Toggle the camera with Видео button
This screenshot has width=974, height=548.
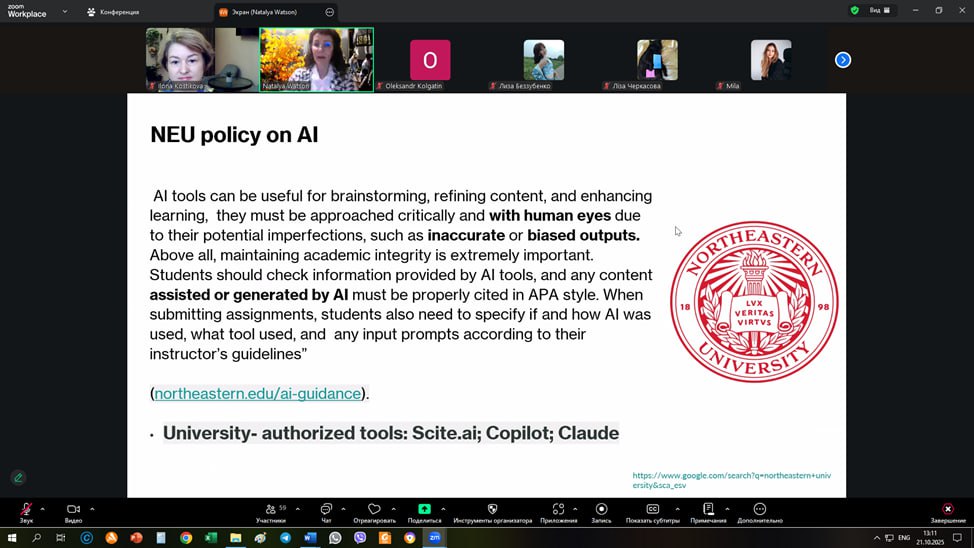coord(73,510)
